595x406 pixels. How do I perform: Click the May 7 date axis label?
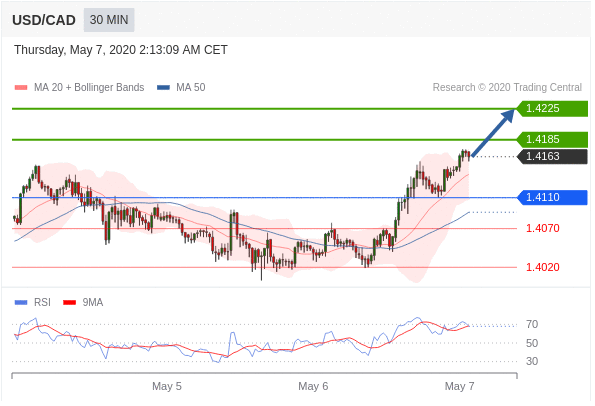click(460, 386)
